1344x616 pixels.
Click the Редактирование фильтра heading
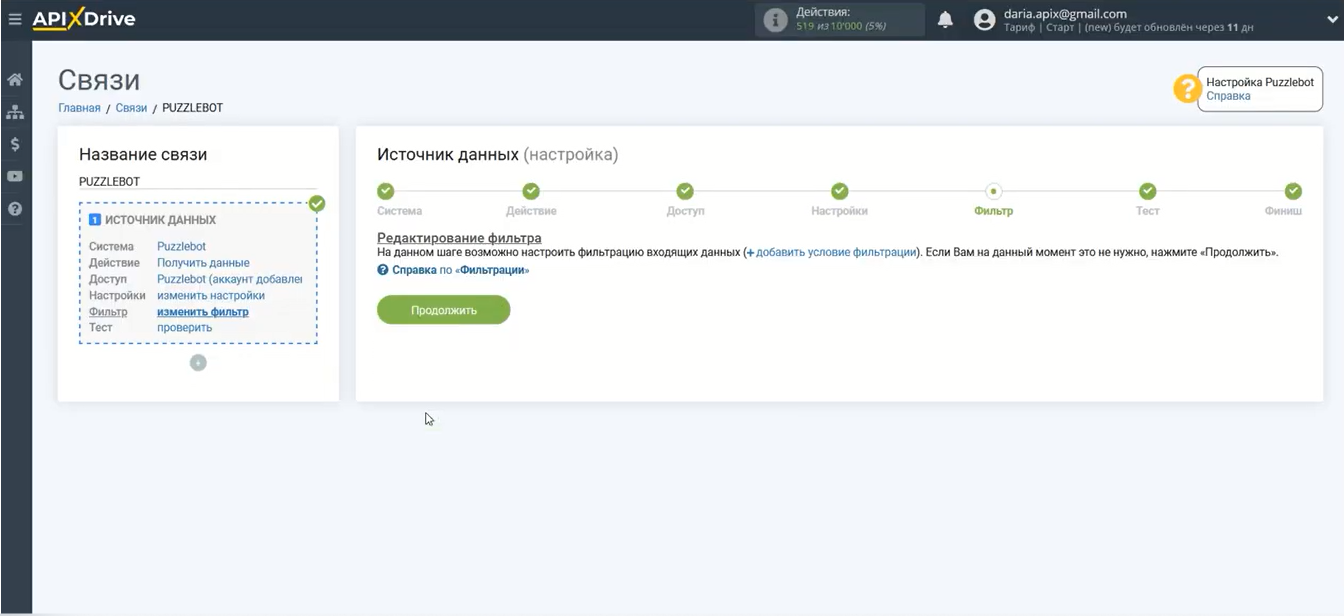(459, 238)
